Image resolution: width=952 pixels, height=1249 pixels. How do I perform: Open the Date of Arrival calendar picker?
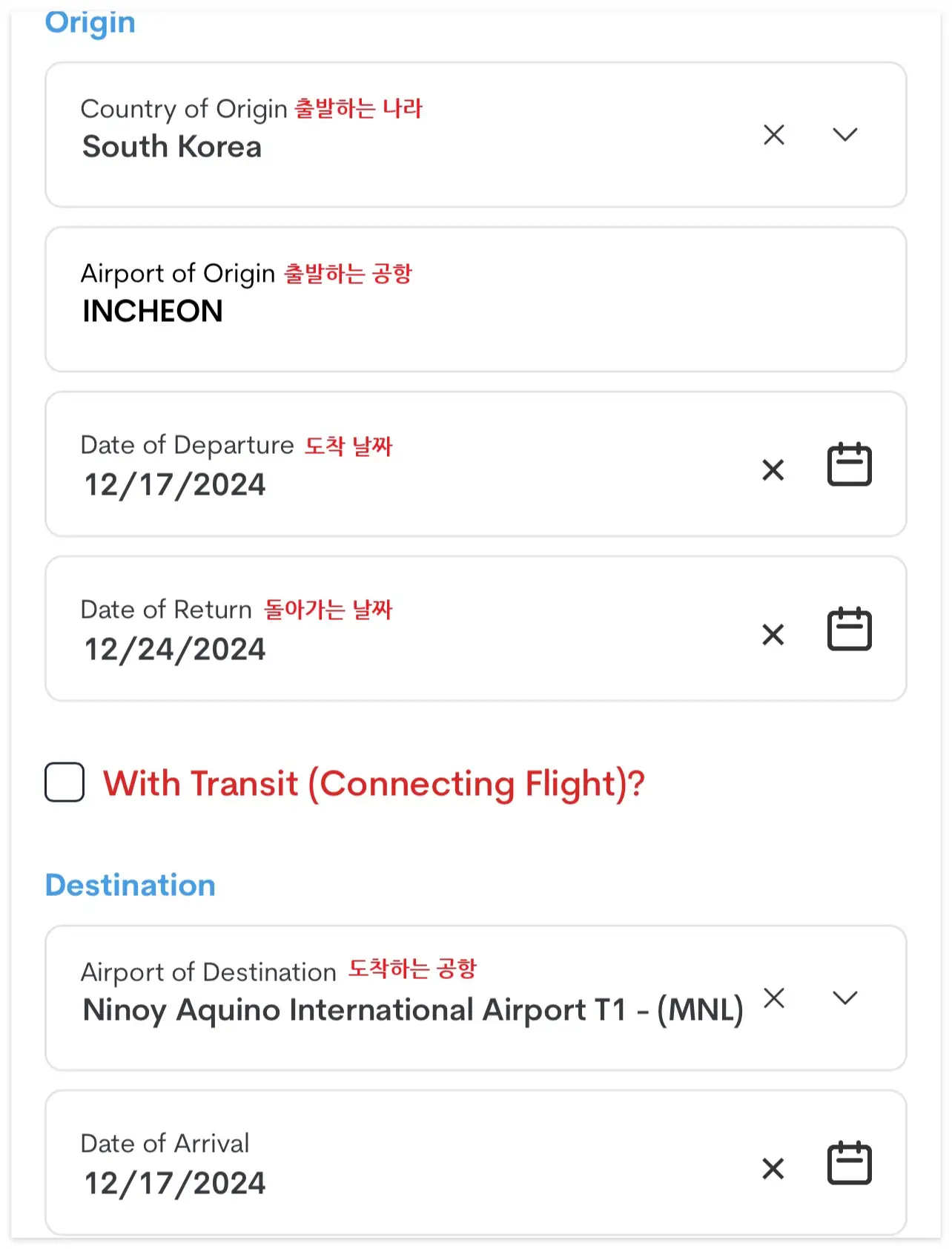[x=849, y=1163]
